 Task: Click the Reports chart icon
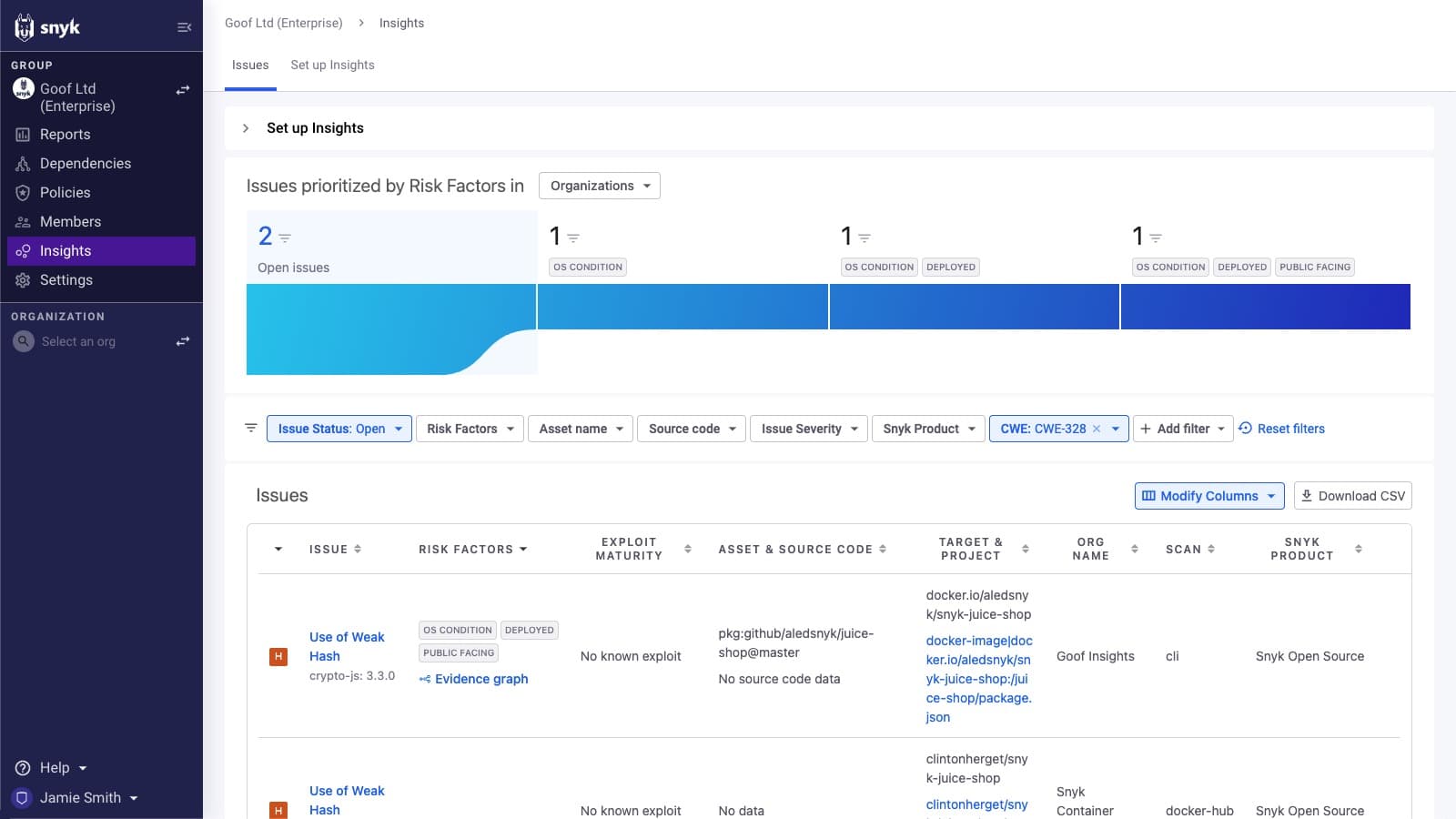click(23, 135)
